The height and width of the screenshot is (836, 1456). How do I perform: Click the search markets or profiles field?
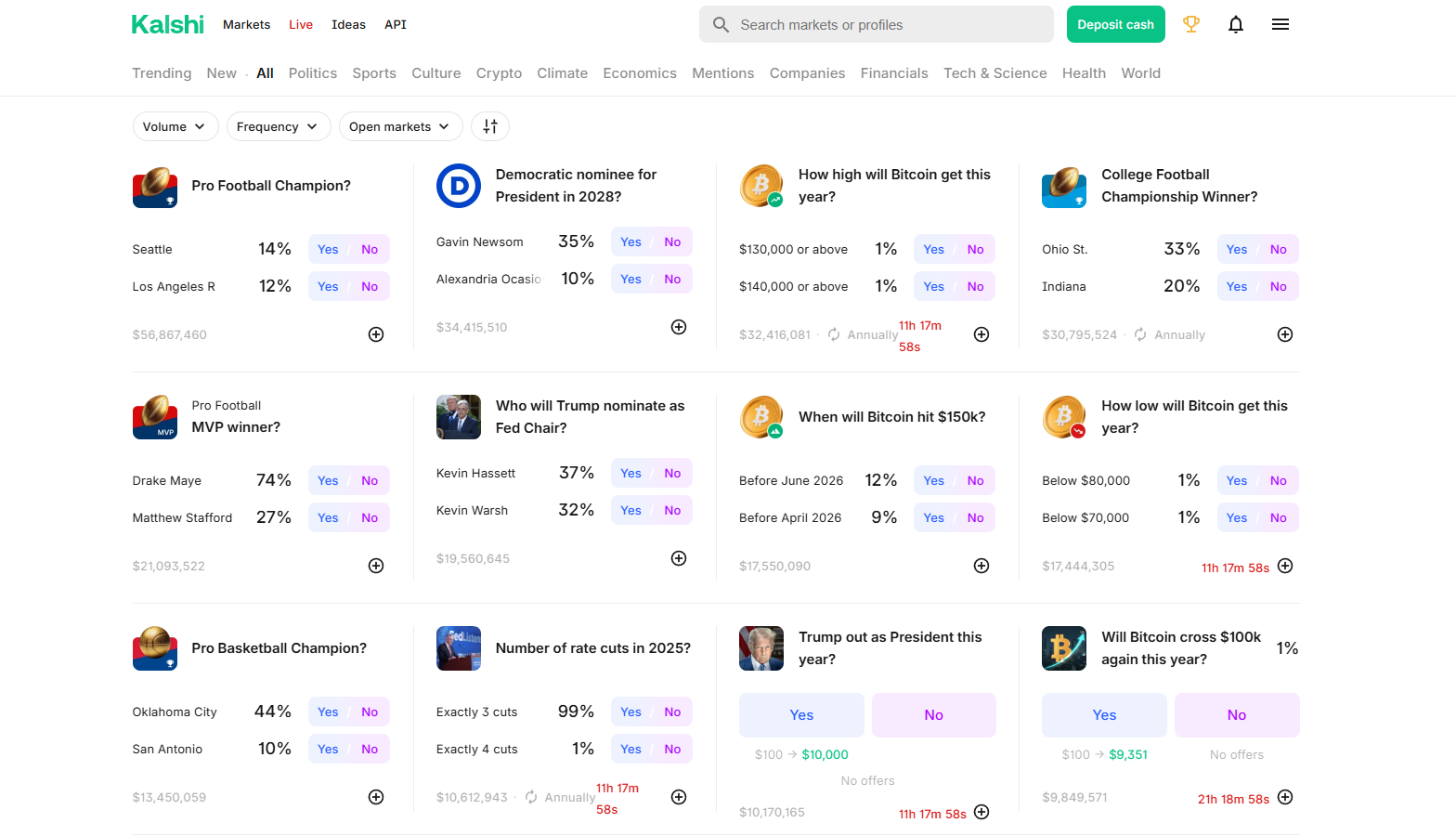coord(876,24)
